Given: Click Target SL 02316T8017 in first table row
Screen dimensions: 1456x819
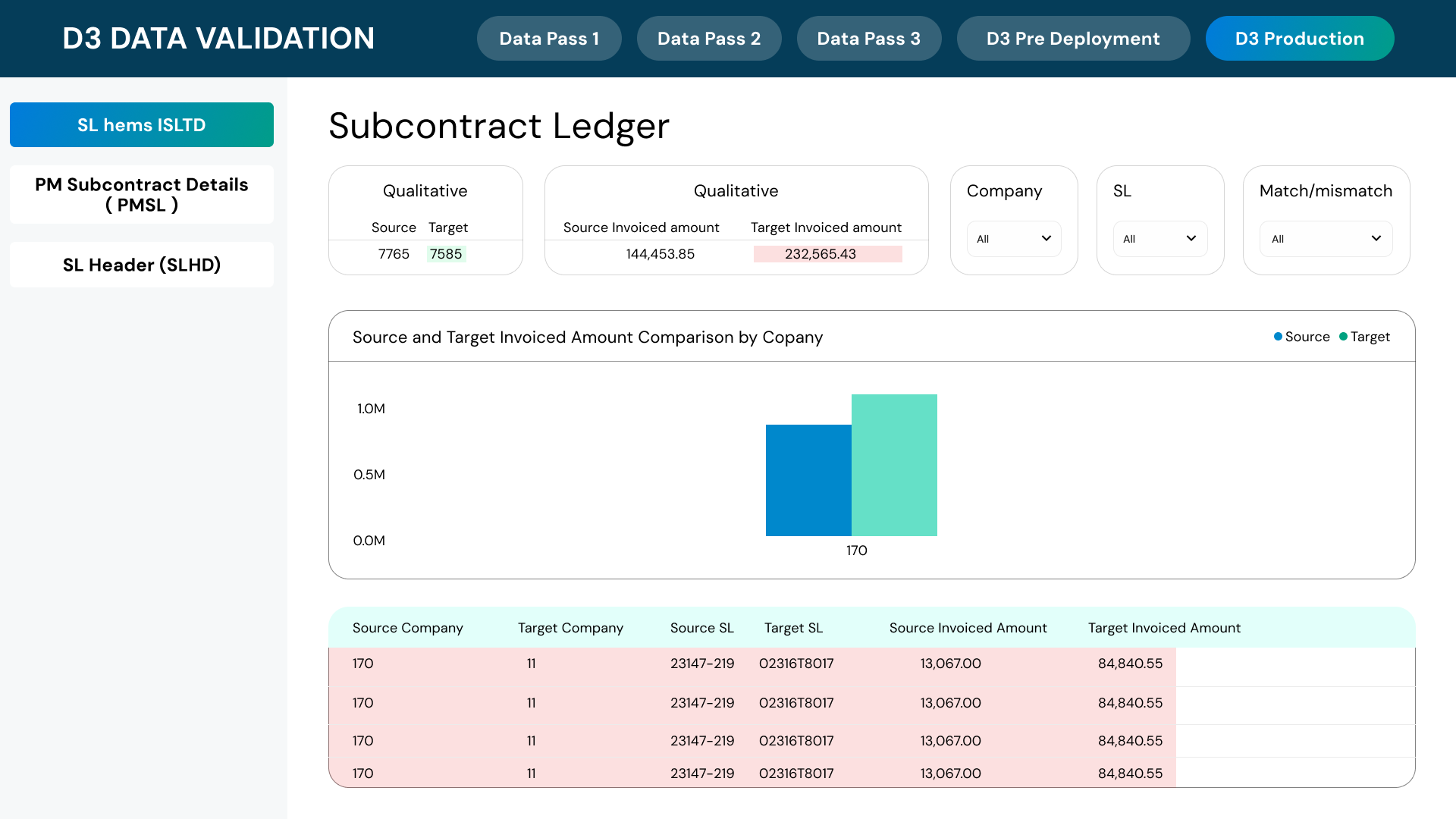Looking at the screenshot, I should pyautogui.click(x=796, y=664).
